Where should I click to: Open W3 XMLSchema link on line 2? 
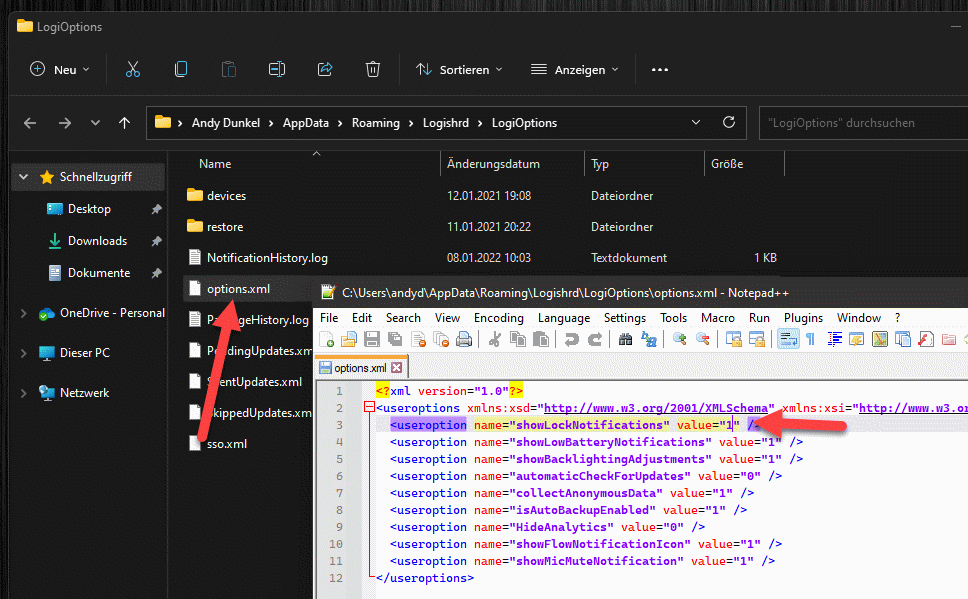coord(656,408)
